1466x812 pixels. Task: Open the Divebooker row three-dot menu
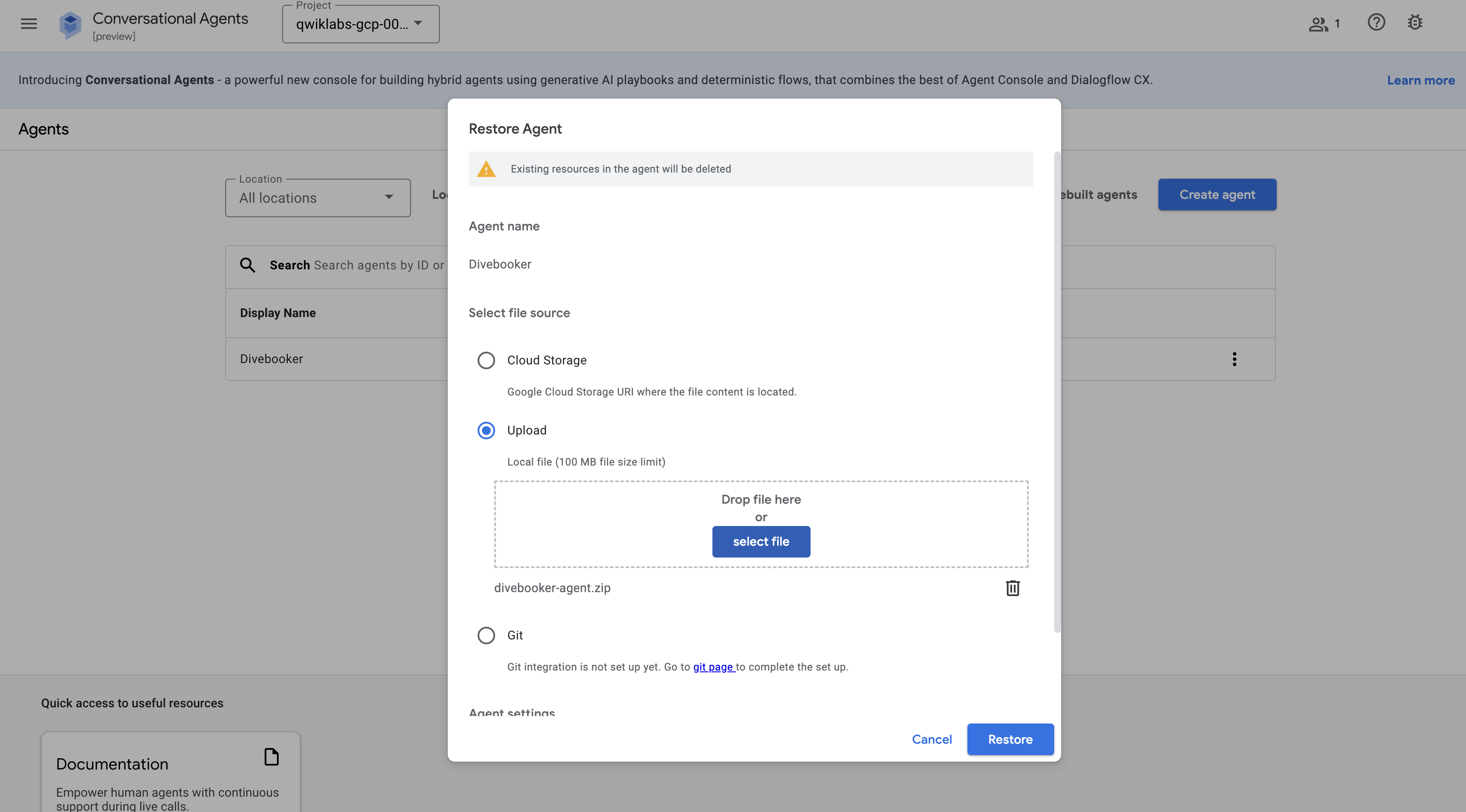(x=1234, y=359)
